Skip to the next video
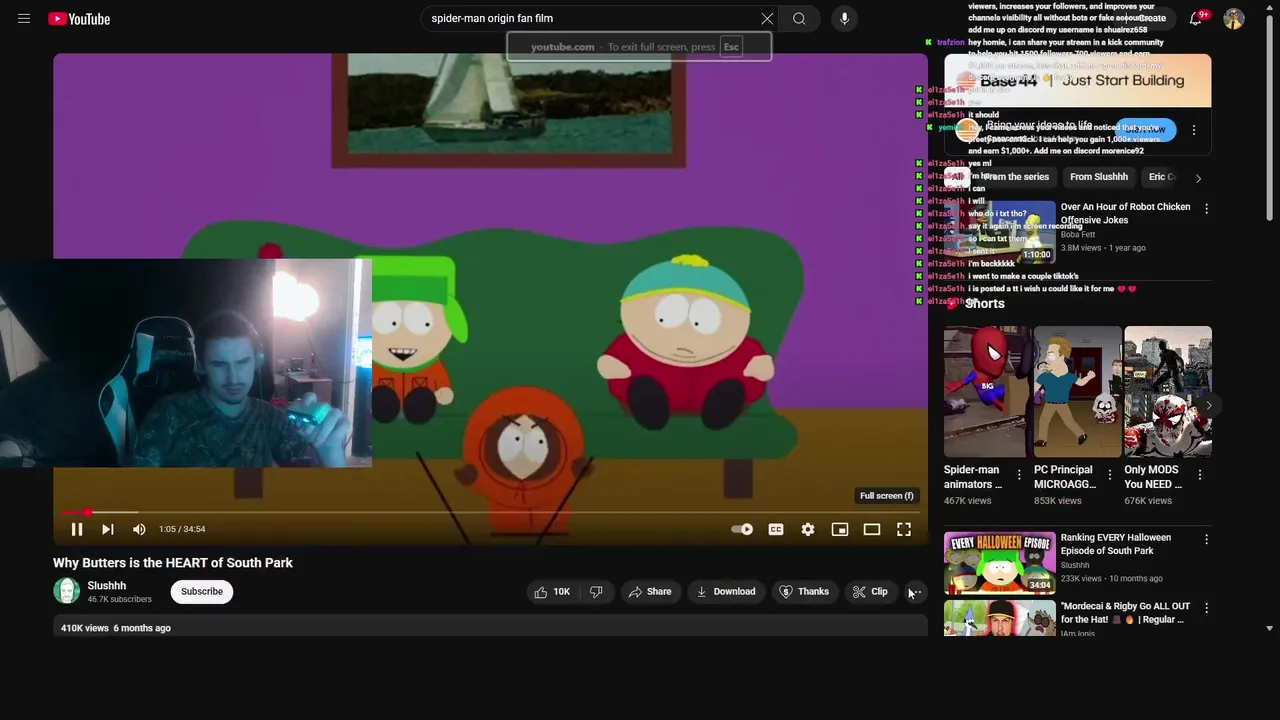 [x=108, y=529]
